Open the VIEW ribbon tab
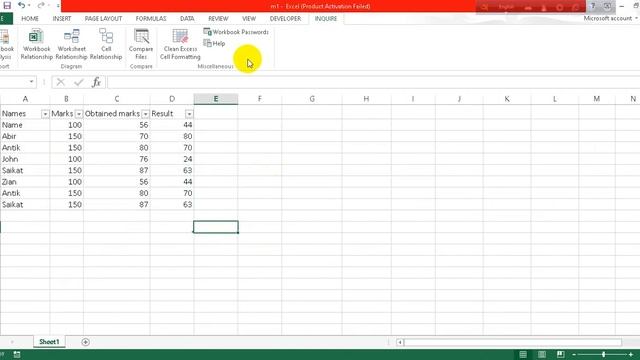The width and height of the screenshot is (640, 360). [249, 19]
